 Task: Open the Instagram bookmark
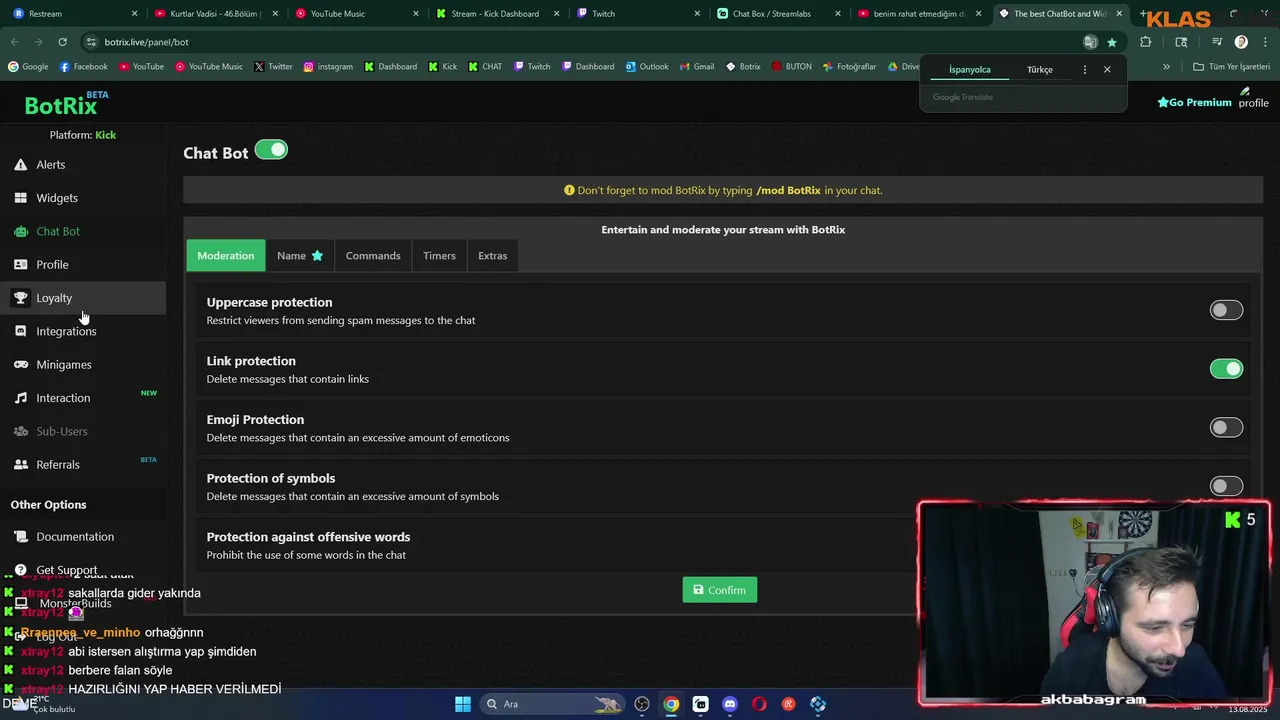pos(328,67)
